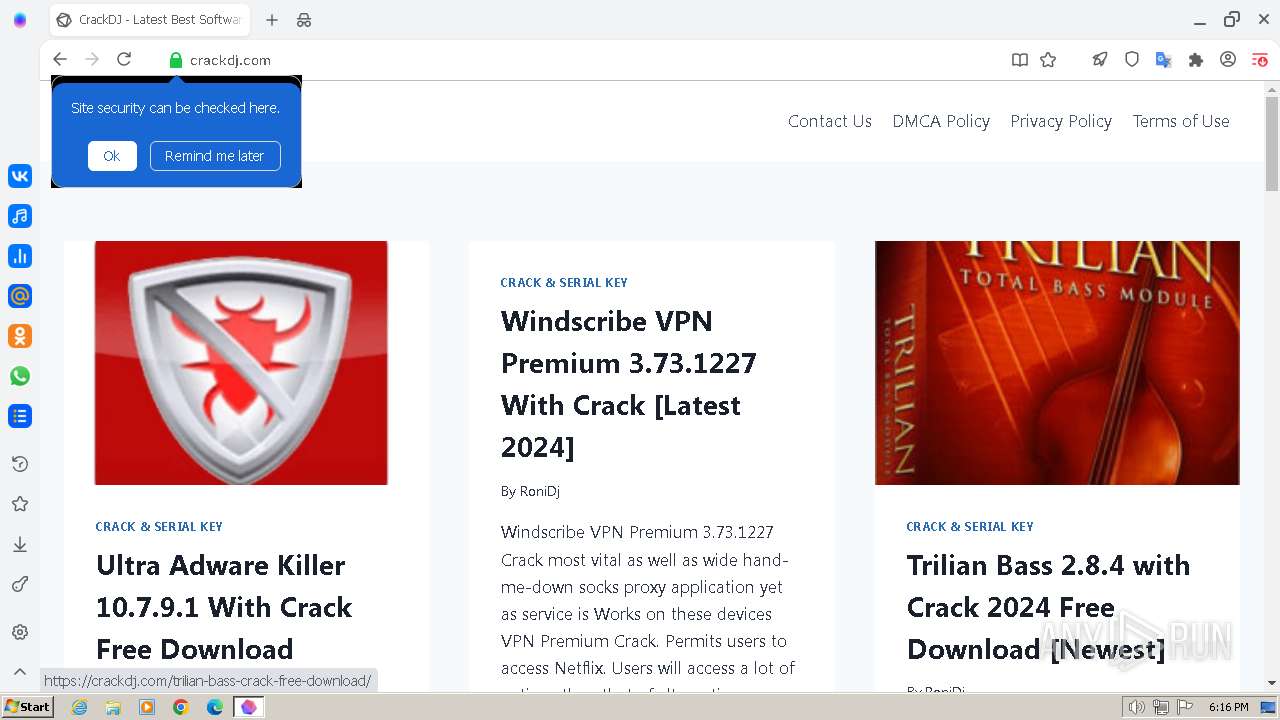
Task: Click Crack & Serial Key category above Windscribe
Action: pyautogui.click(x=564, y=283)
